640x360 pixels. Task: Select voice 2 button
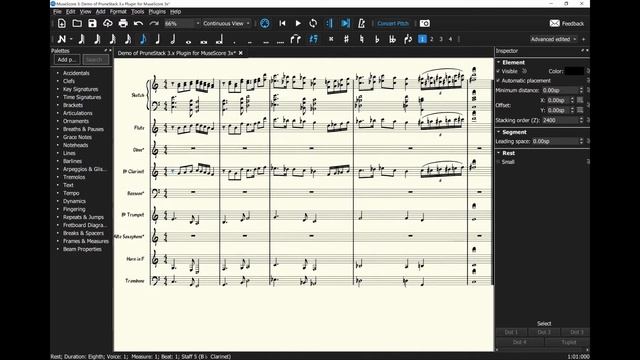pos(431,39)
